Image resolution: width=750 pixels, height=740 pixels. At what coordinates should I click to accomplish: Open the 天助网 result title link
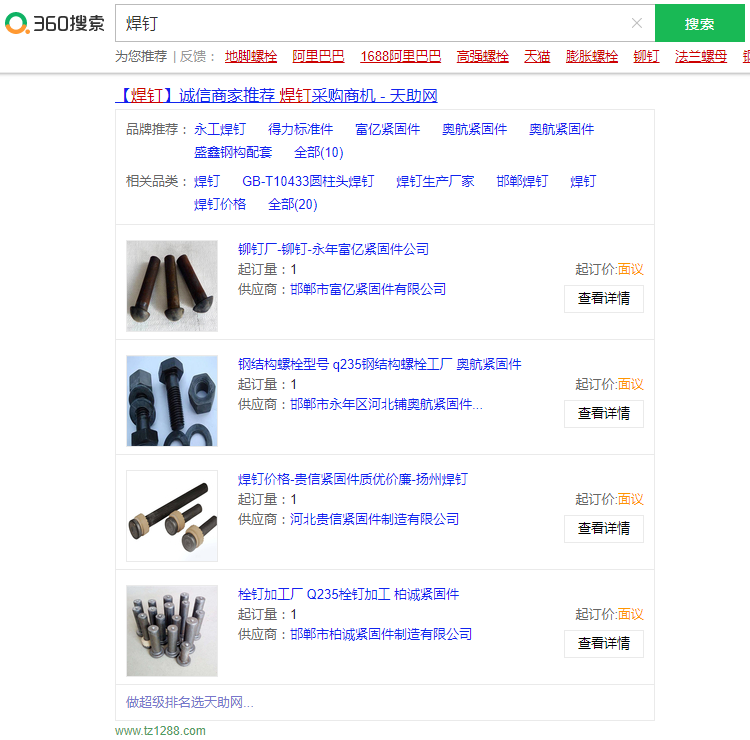277,96
